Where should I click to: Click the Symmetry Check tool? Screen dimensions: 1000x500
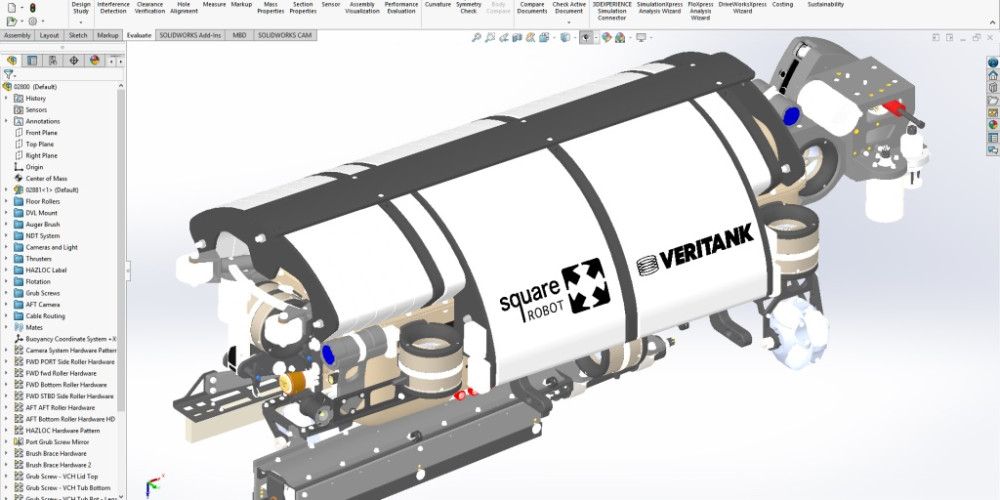click(469, 8)
